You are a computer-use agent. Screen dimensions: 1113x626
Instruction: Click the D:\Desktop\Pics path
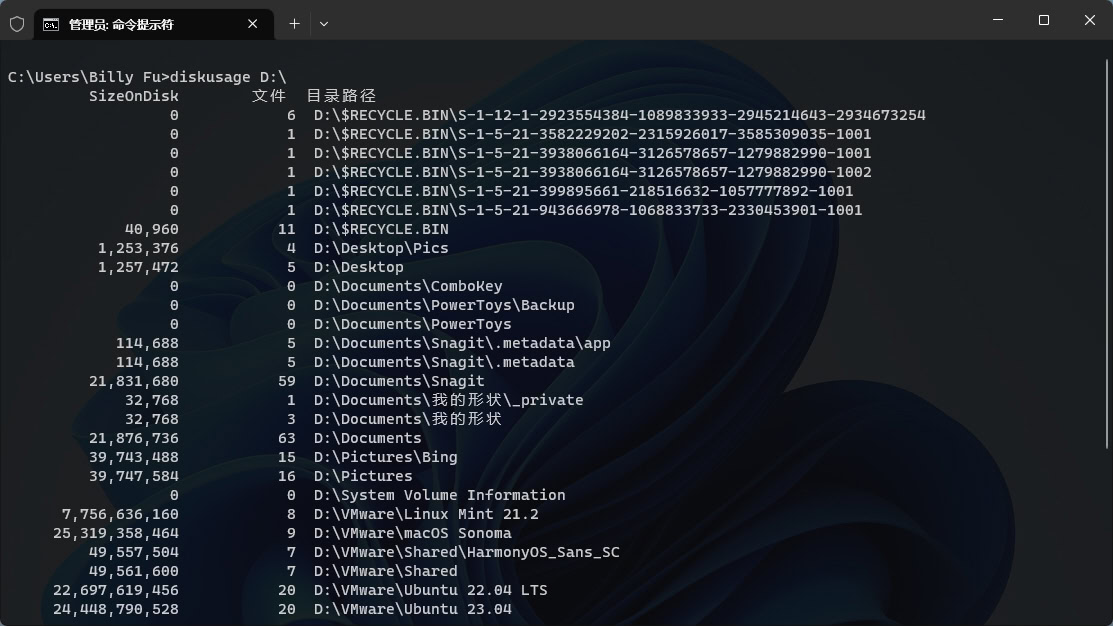(381, 248)
